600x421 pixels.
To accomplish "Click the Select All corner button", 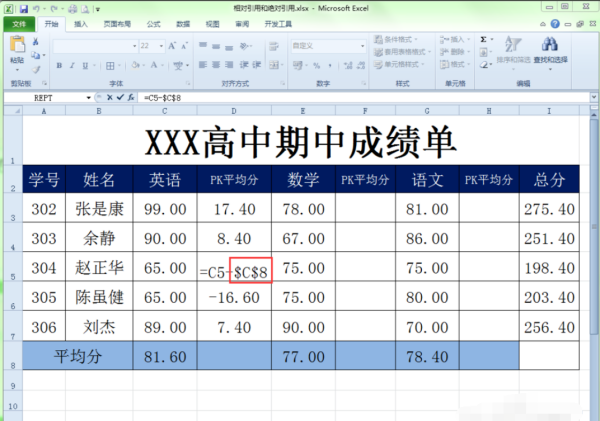I will (x=13, y=111).
